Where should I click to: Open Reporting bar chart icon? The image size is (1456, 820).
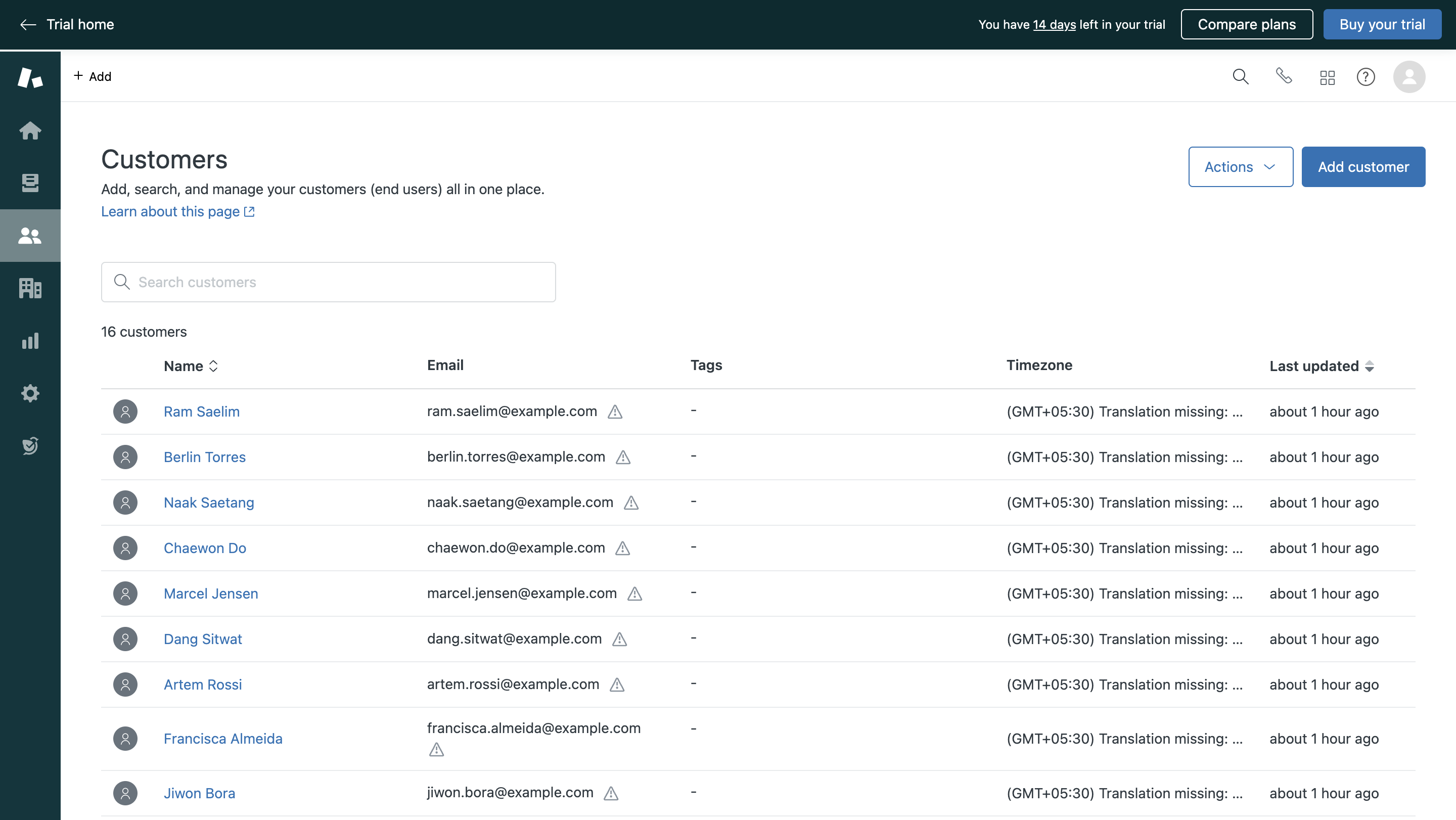click(x=30, y=341)
